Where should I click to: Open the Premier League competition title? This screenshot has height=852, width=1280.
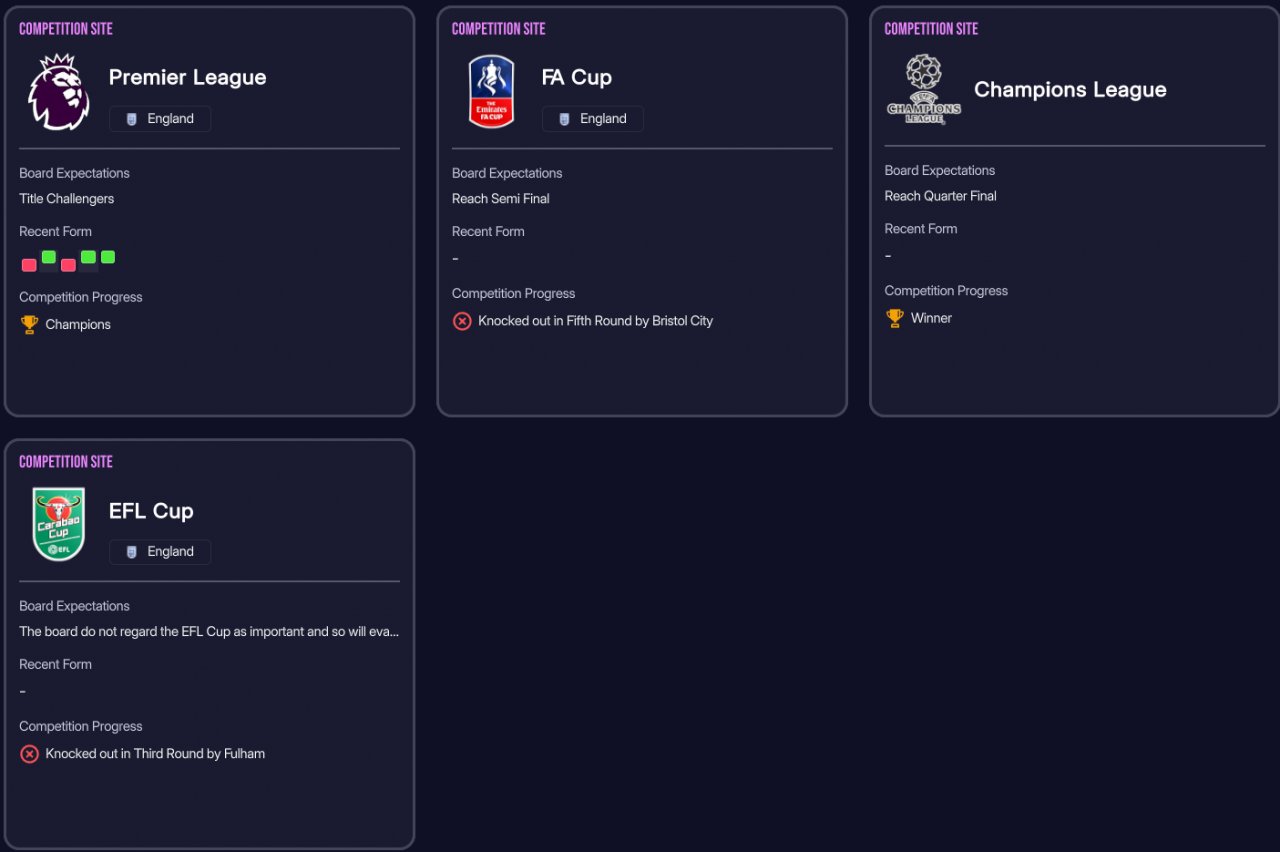pos(187,78)
